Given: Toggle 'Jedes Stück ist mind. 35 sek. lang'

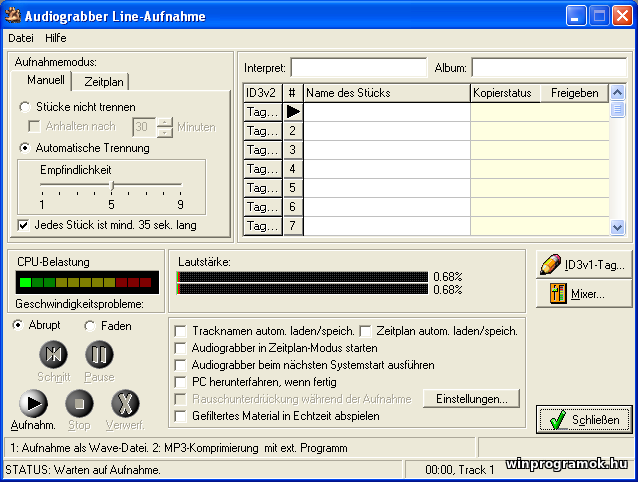Looking at the screenshot, I should 25,225.
